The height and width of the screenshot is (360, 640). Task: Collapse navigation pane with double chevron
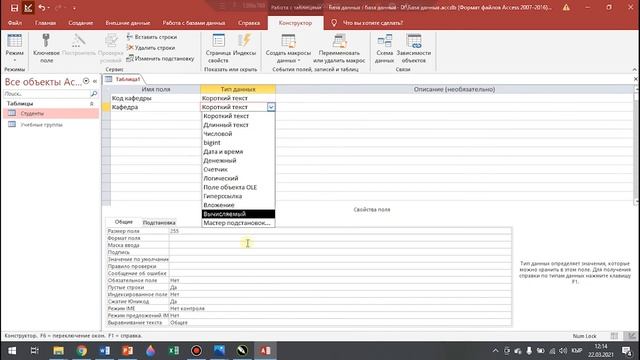click(x=95, y=81)
